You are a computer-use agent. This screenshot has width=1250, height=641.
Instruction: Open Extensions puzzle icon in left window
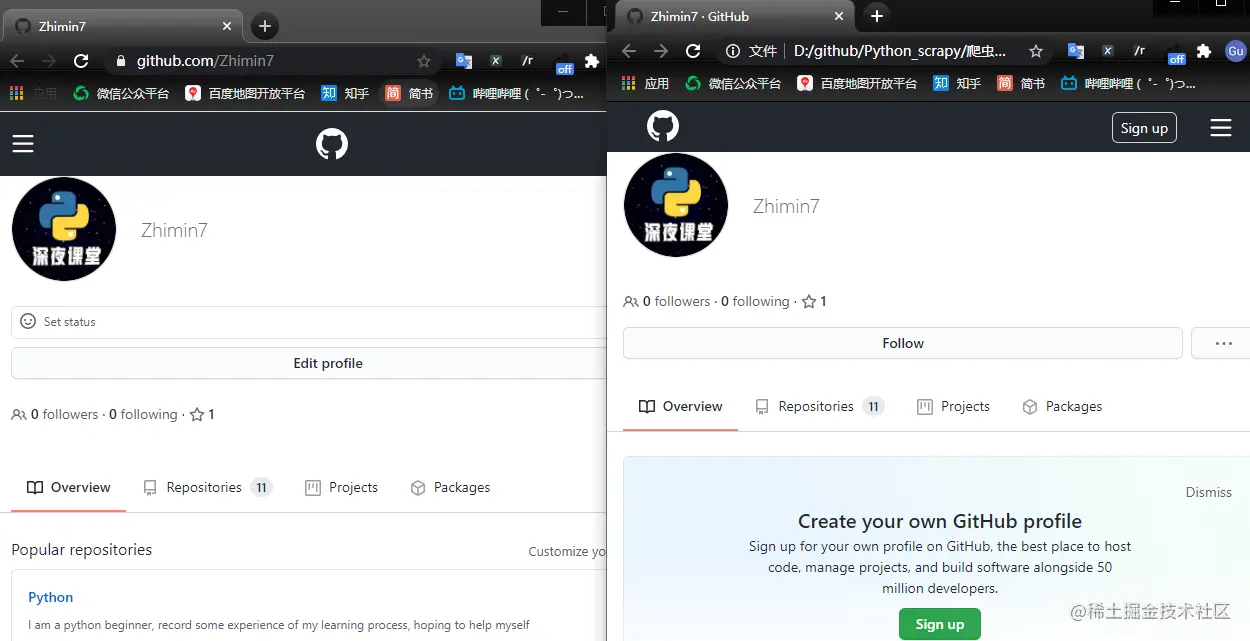click(x=592, y=61)
